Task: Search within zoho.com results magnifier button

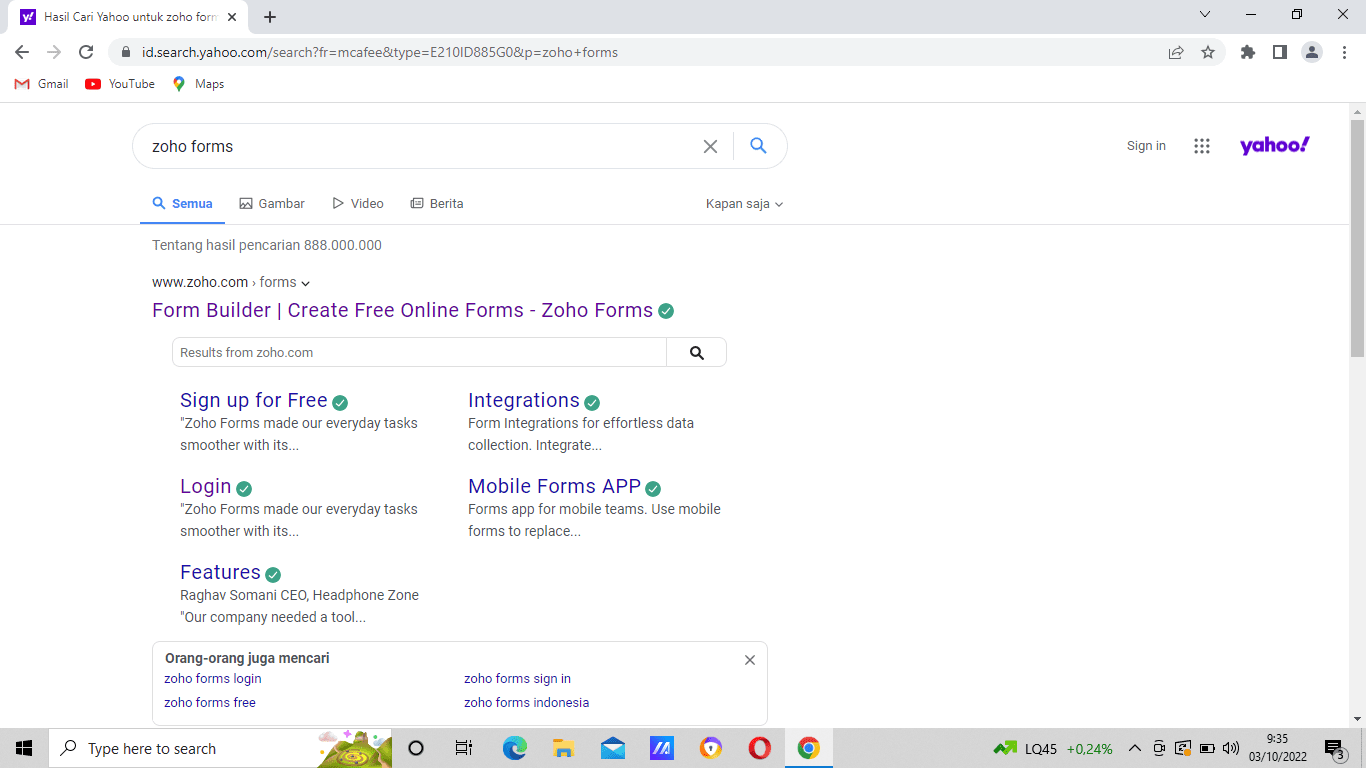Action: coord(697,352)
